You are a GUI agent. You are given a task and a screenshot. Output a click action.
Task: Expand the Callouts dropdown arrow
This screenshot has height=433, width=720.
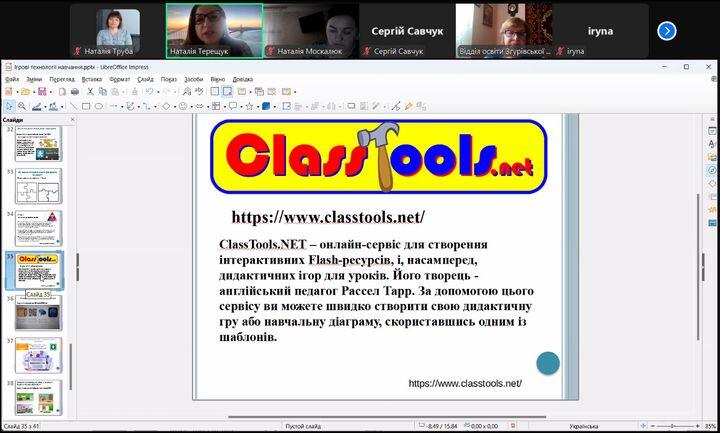tap(242, 107)
